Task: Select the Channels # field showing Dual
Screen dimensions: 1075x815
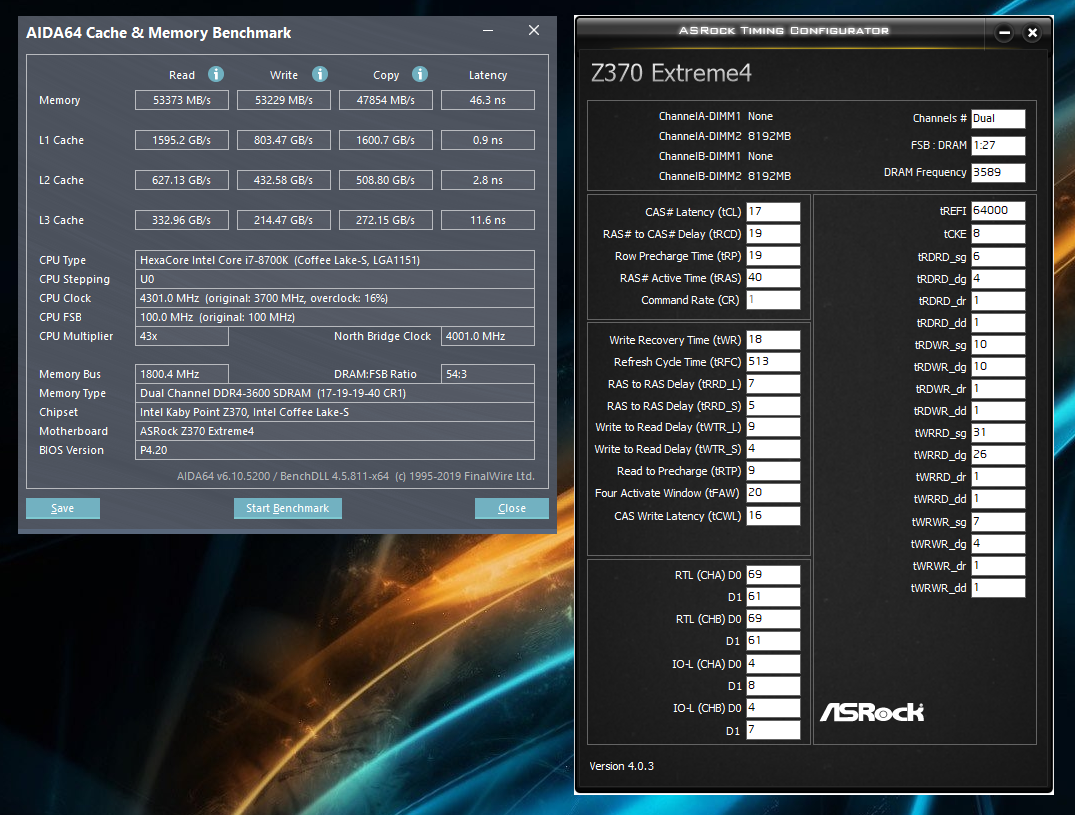Action: click(997, 118)
